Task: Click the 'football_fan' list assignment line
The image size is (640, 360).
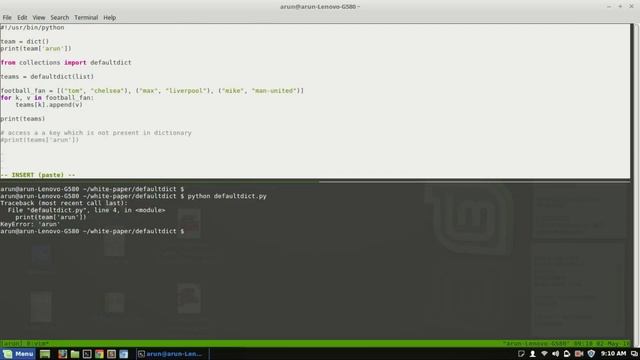Action: click(152, 91)
